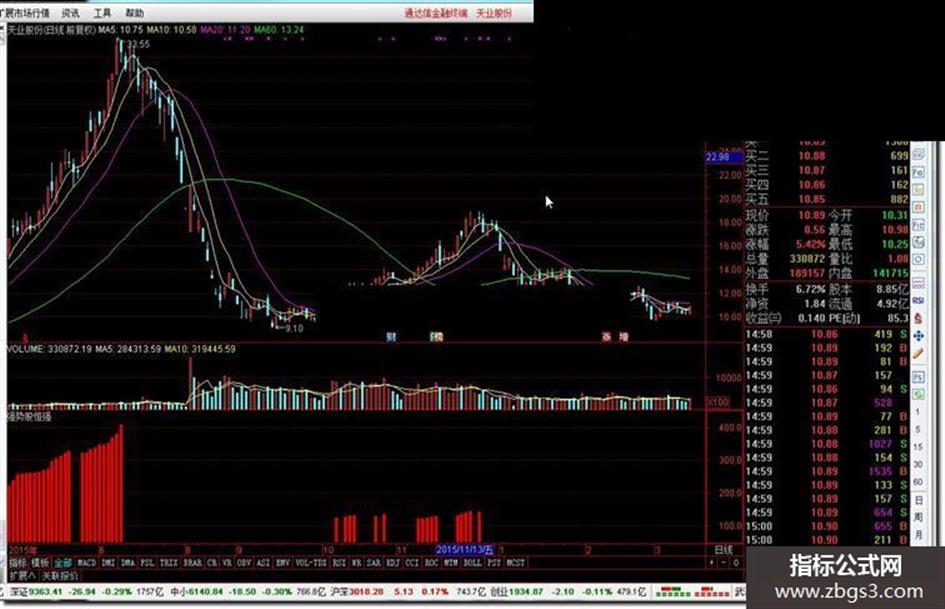The image size is (945, 609).
Task: Switch indicator to EMV
Action: pos(283,563)
